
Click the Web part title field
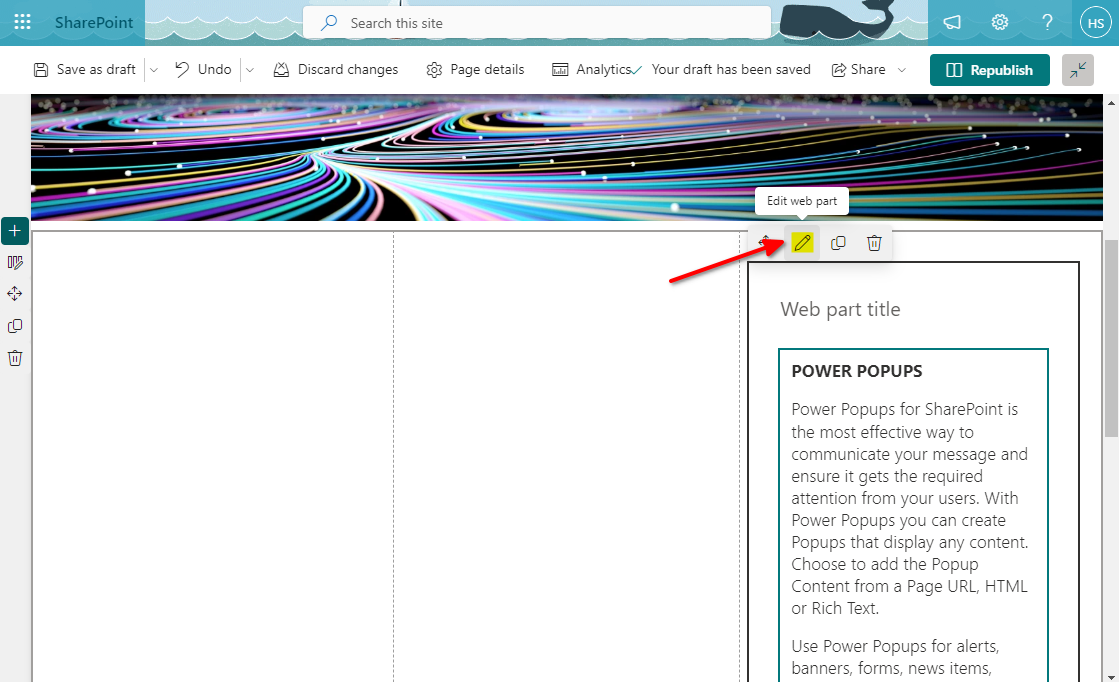click(841, 310)
